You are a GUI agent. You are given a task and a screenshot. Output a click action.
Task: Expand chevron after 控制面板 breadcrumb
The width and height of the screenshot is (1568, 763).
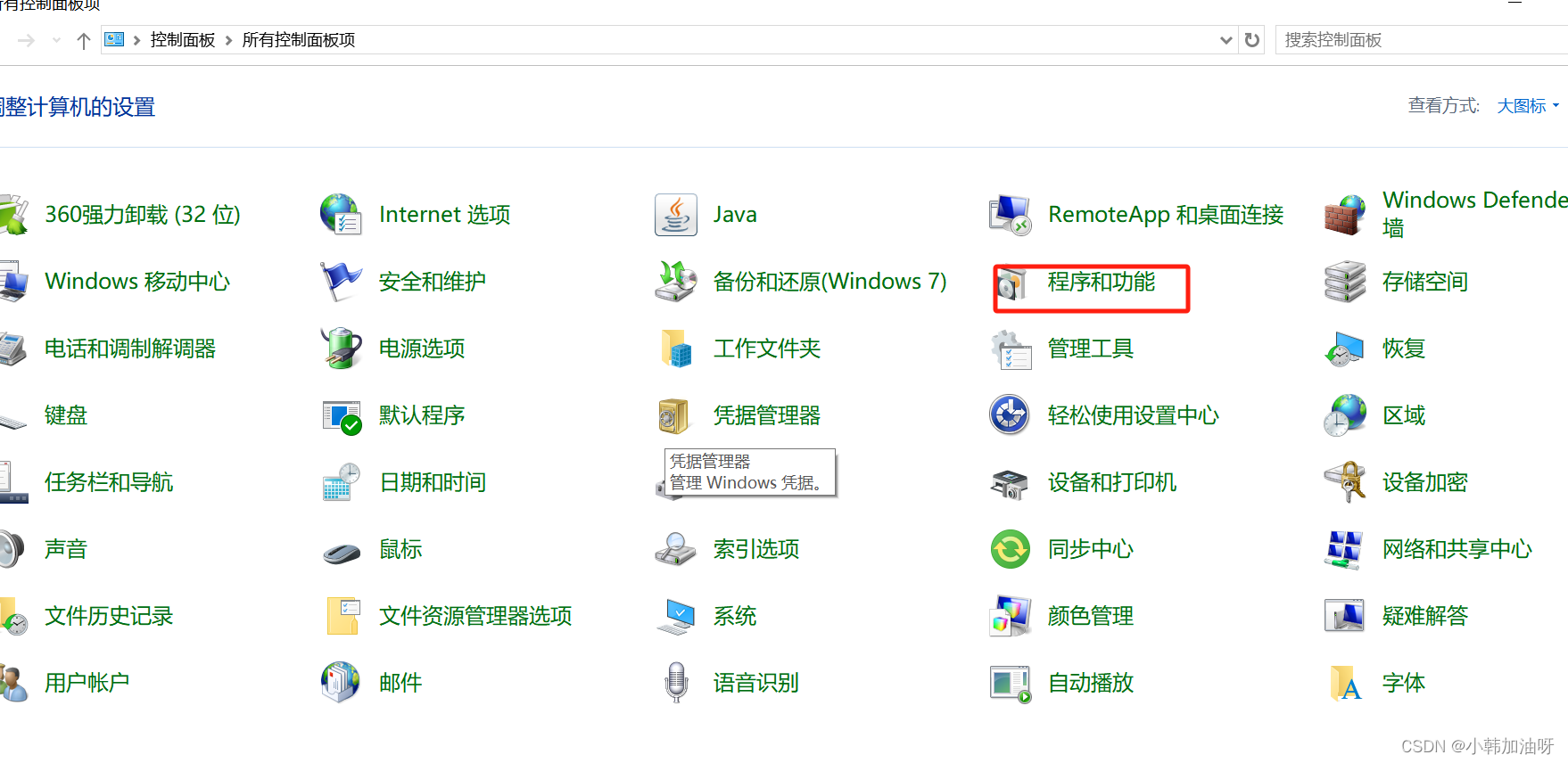click(x=228, y=40)
